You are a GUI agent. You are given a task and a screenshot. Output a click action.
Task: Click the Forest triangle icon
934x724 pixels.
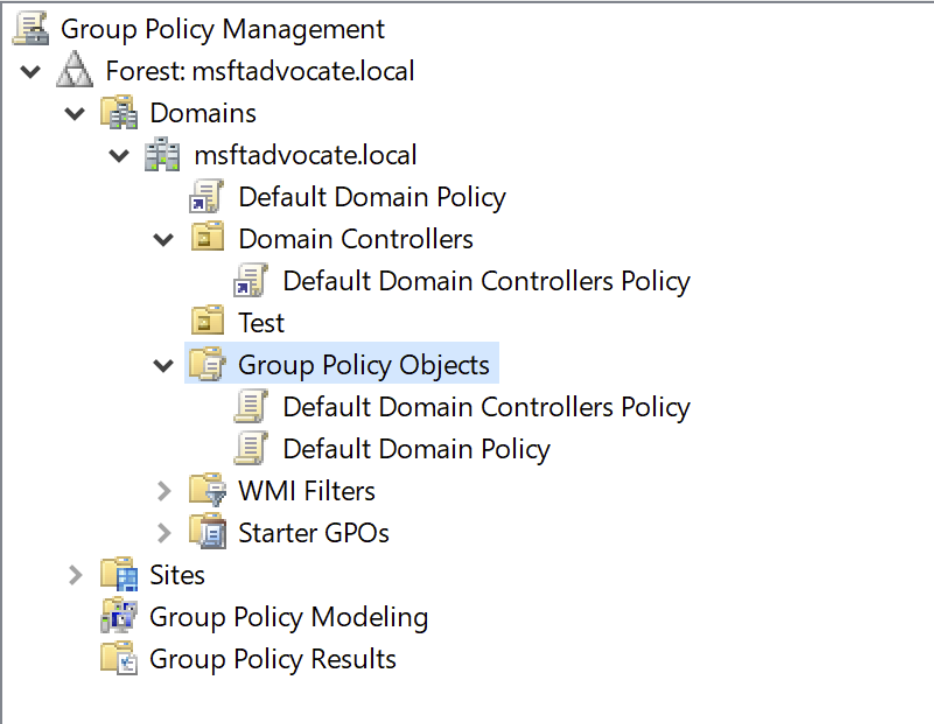(x=76, y=71)
